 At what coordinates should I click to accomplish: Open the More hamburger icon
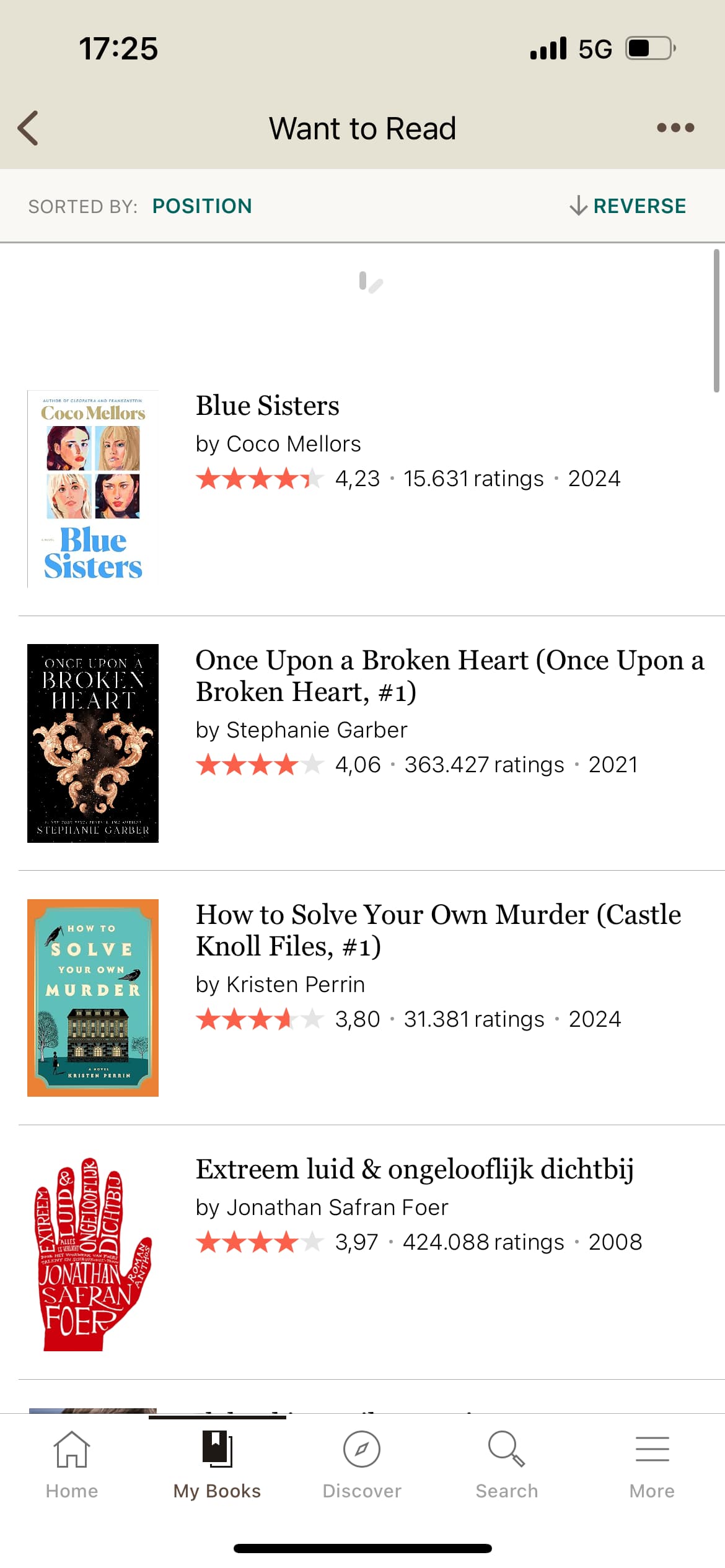coord(652,1449)
